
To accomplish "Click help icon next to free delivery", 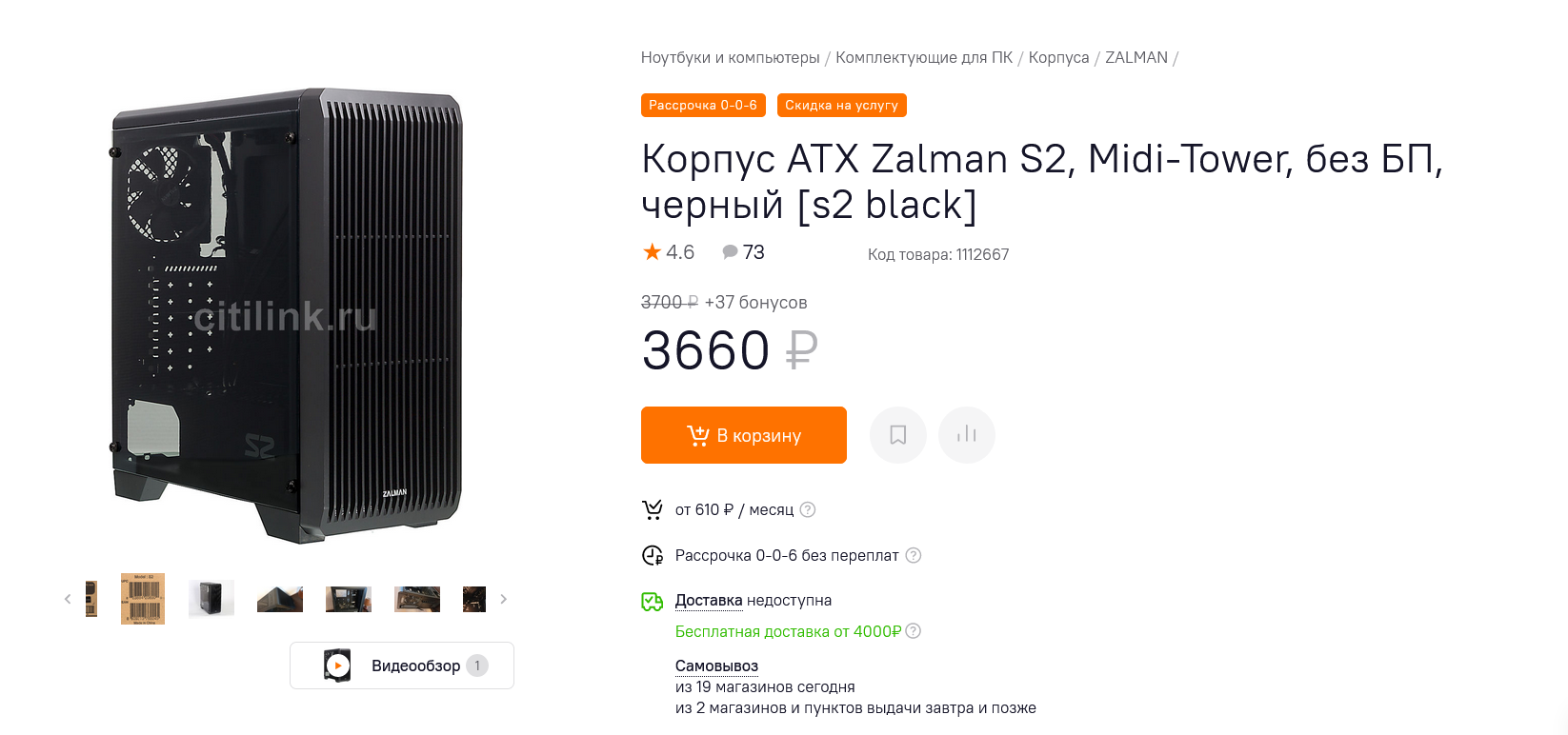I will click(x=913, y=631).
